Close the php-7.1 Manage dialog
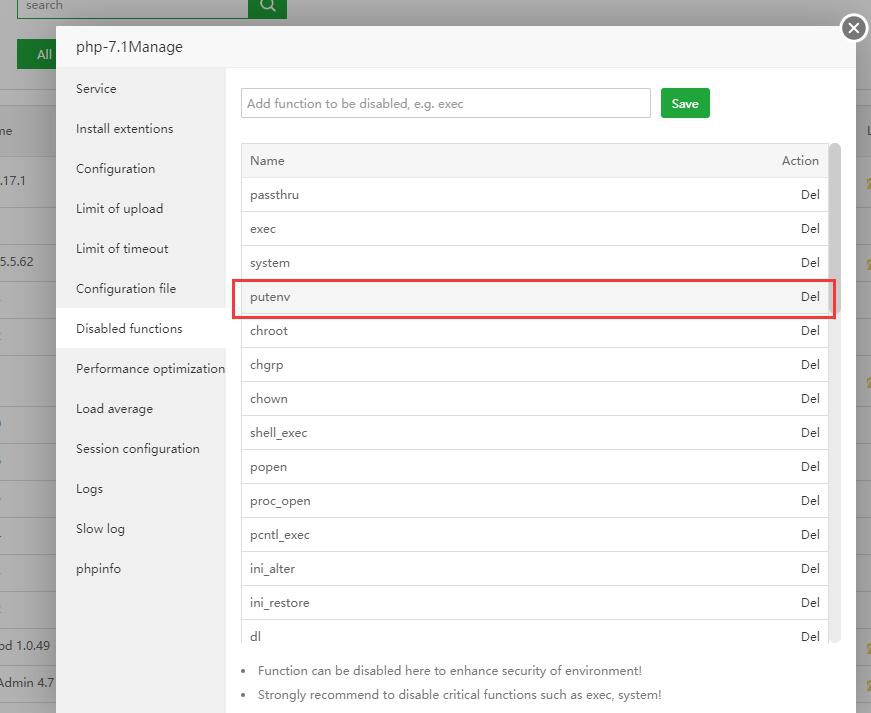The image size is (871, 713). (x=853, y=28)
